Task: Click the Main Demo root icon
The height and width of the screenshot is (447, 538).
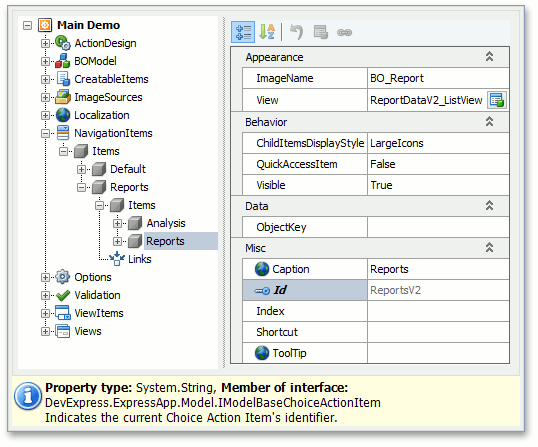Action: (x=45, y=25)
